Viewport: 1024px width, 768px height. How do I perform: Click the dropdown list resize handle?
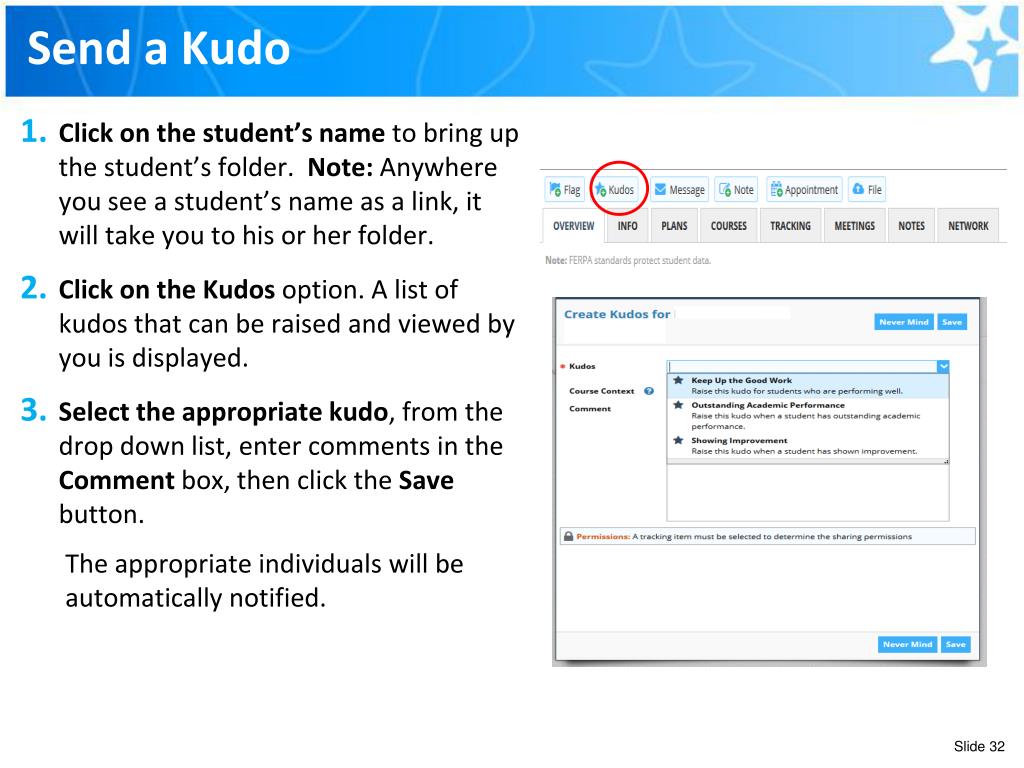tap(946, 462)
